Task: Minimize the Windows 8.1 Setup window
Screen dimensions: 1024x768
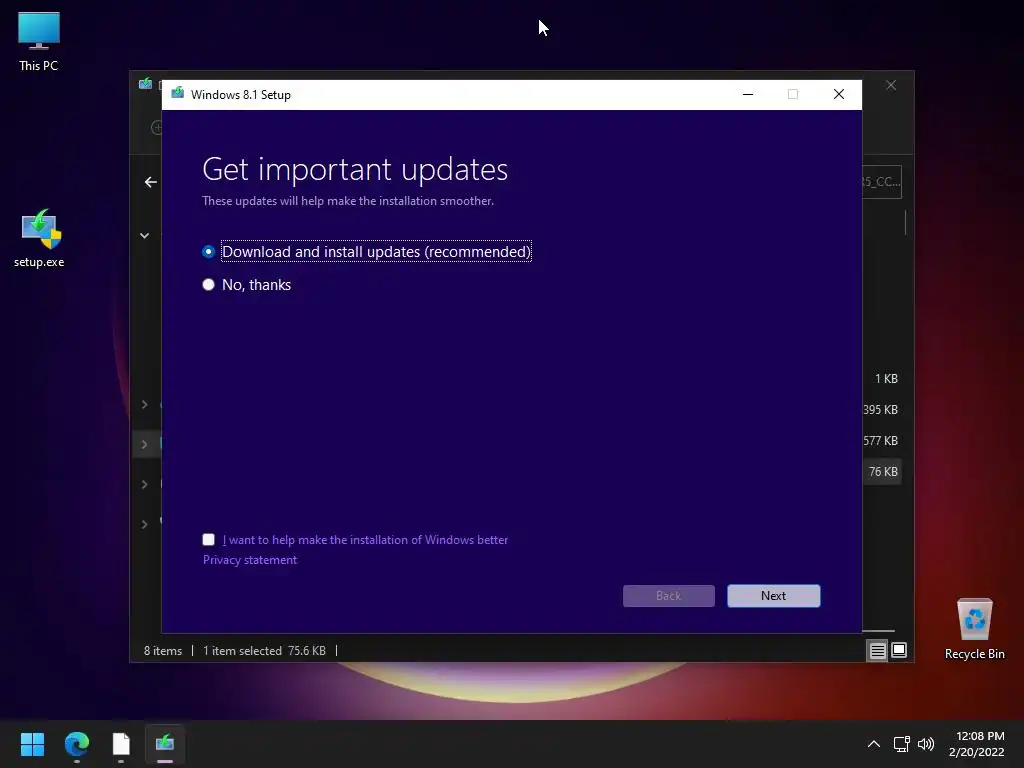Action: (x=748, y=94)
